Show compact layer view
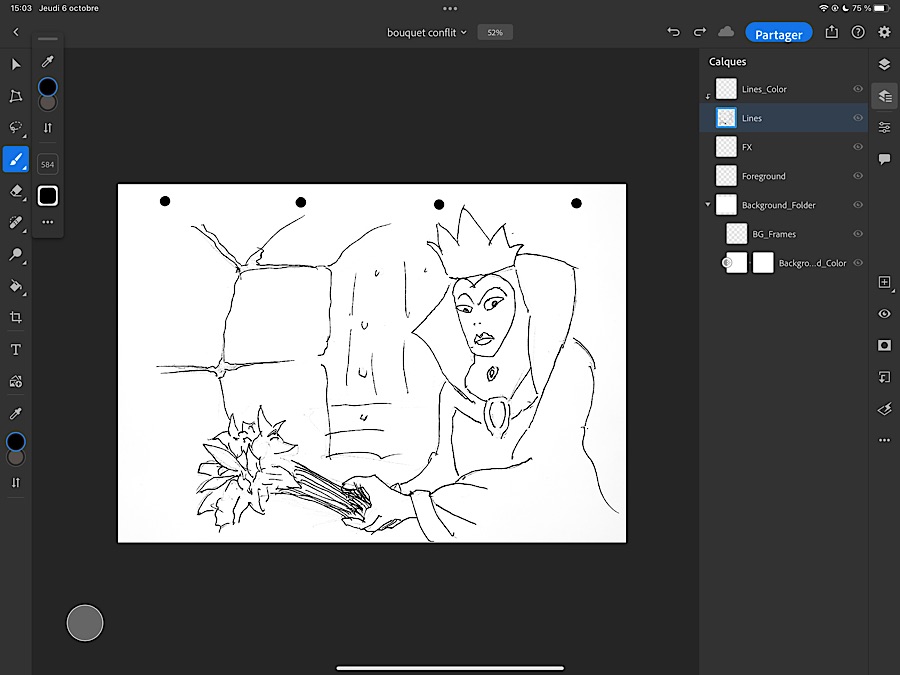 tap(885, 64)
